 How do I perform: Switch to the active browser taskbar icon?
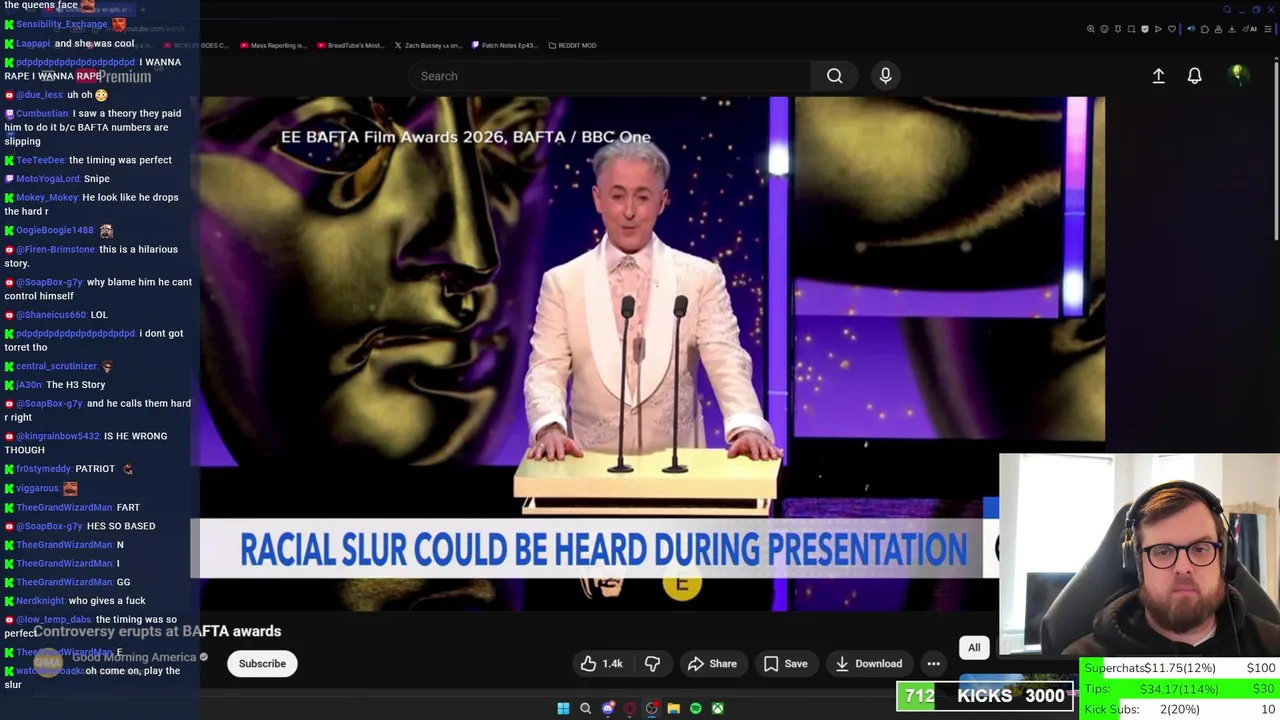(651, 708)
